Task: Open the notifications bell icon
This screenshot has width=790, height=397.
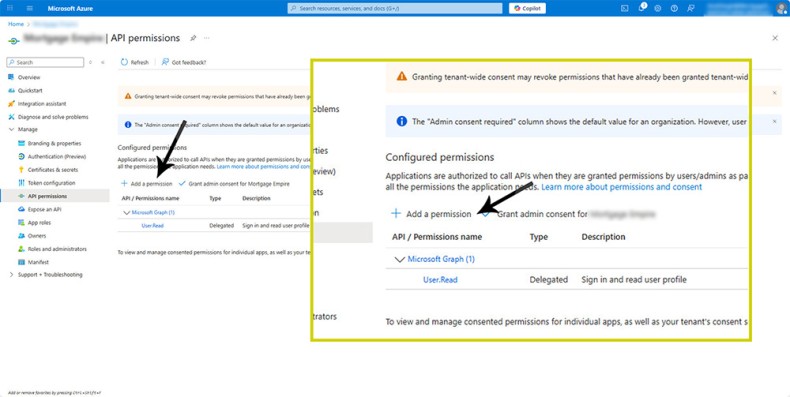Action: [x=642, y=8]
